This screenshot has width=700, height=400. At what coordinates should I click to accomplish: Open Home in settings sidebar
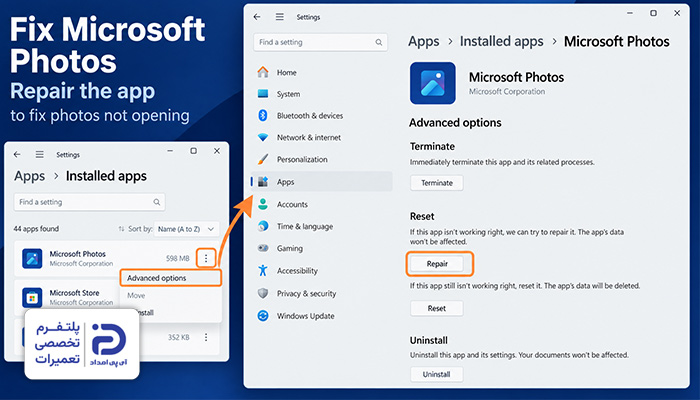pyautogui.click(x=287, y=72)
